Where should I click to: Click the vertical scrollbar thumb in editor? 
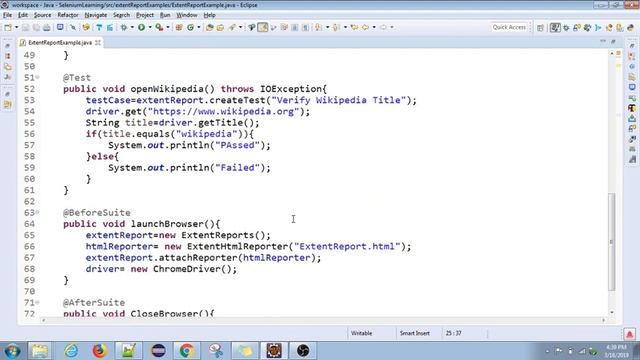611,242
